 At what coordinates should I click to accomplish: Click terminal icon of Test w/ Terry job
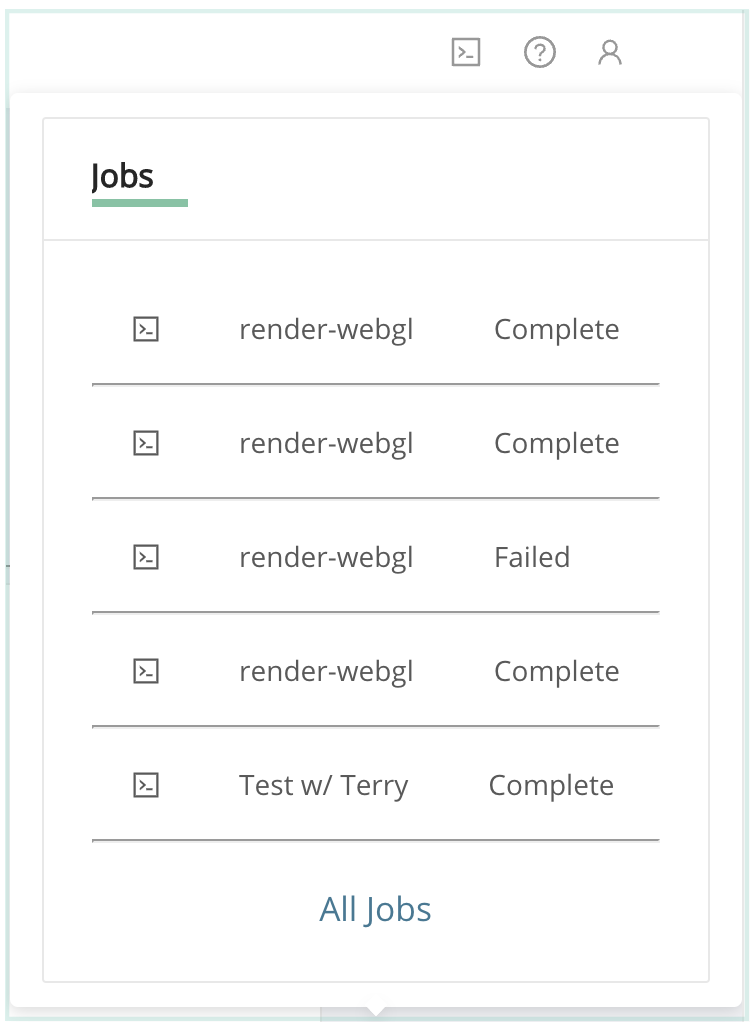pos(146,785)
